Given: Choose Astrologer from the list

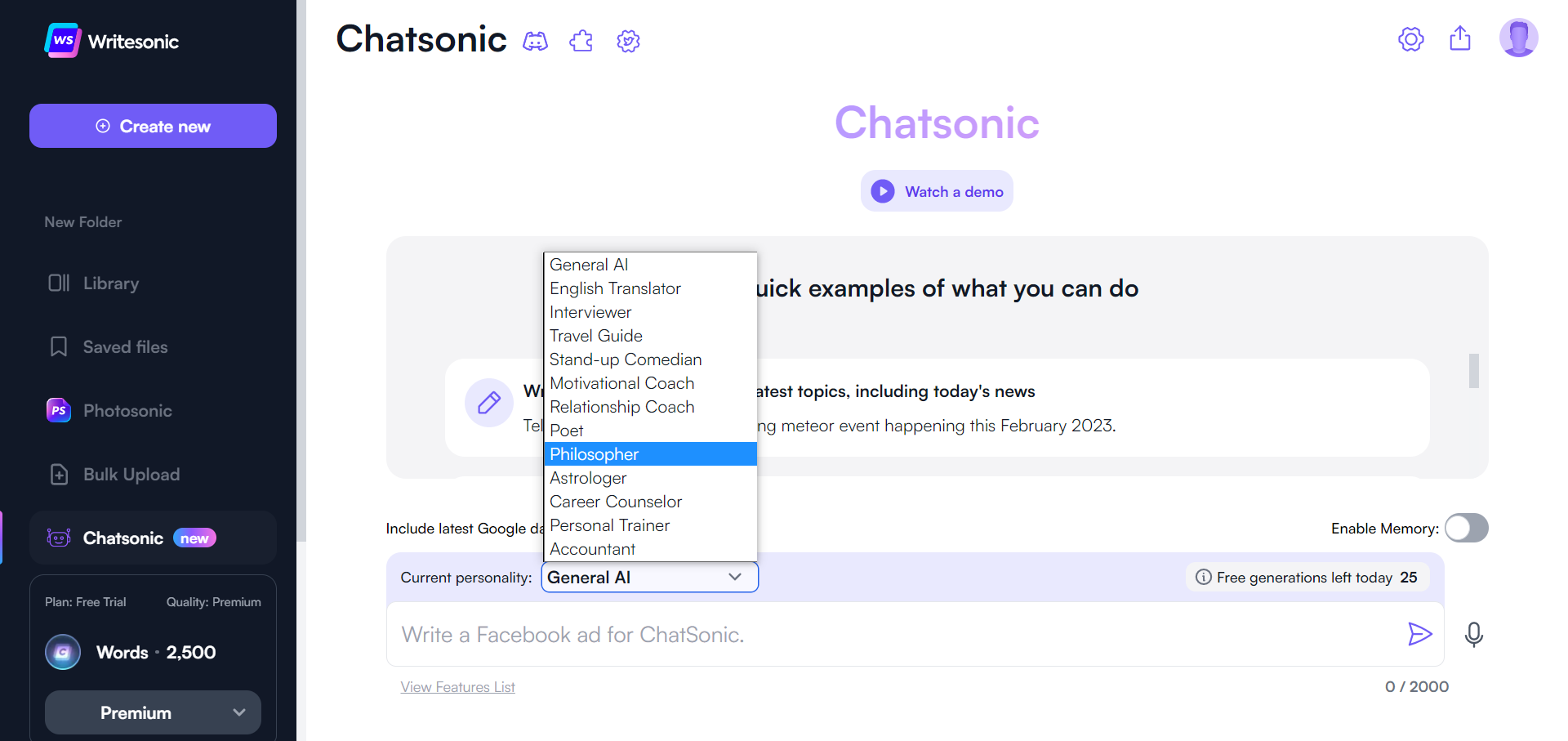Looking at the screenshot, I should click(x=650, y=478).
